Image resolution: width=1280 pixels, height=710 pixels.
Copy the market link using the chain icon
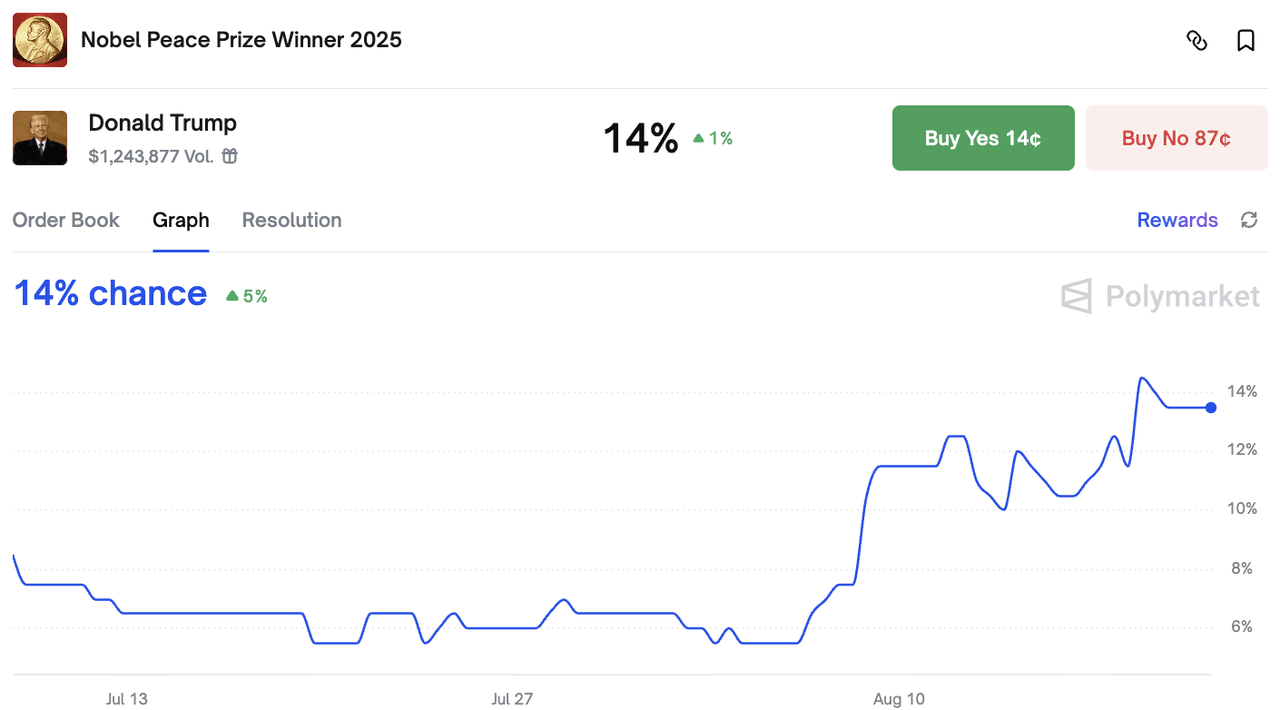(x=1197, y=40)
